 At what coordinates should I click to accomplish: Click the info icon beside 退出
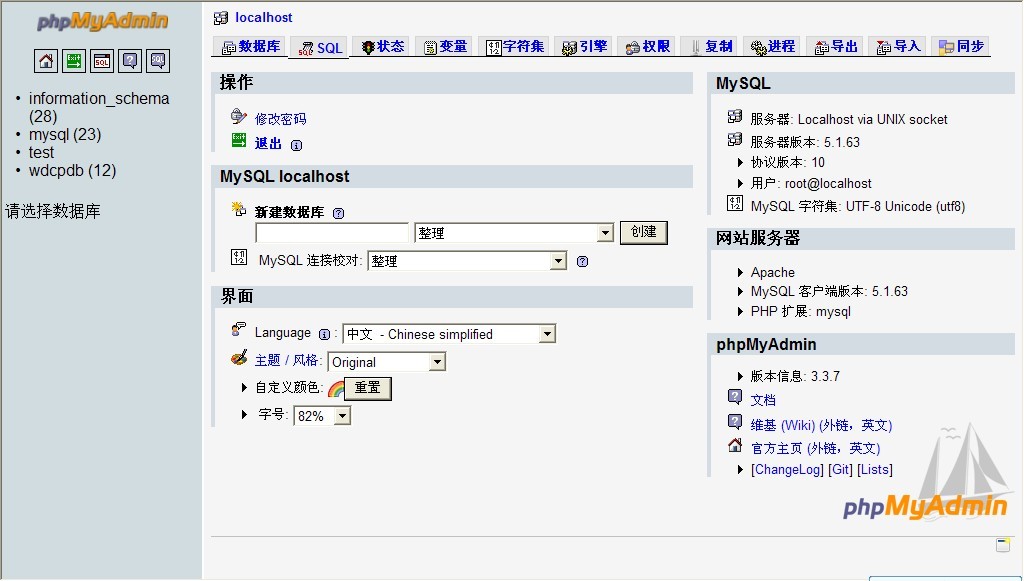click(296, 146)
